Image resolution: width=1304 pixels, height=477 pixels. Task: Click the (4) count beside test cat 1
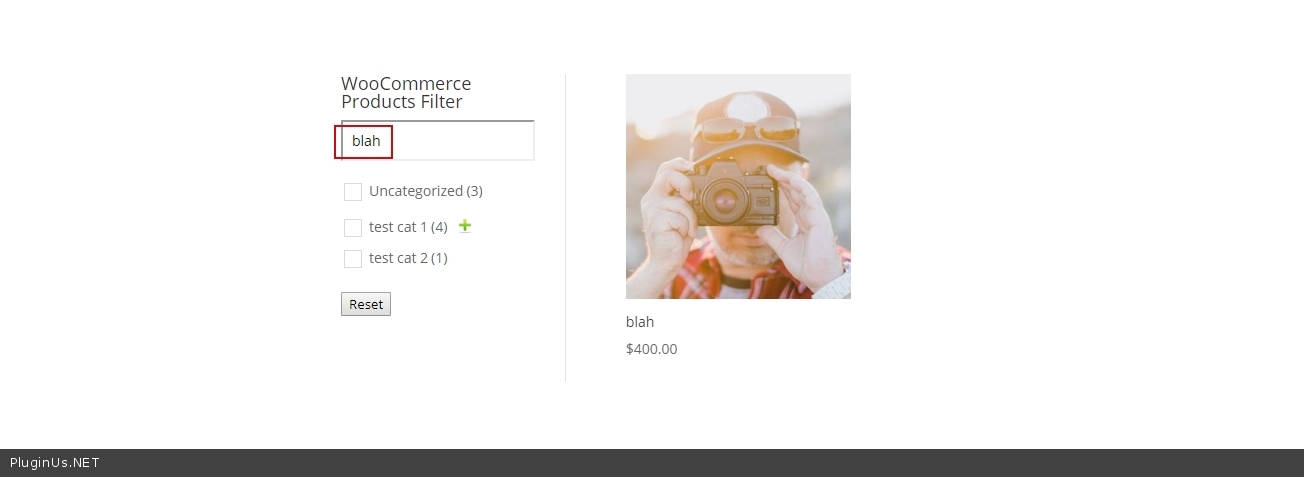[x=439, y=227]
